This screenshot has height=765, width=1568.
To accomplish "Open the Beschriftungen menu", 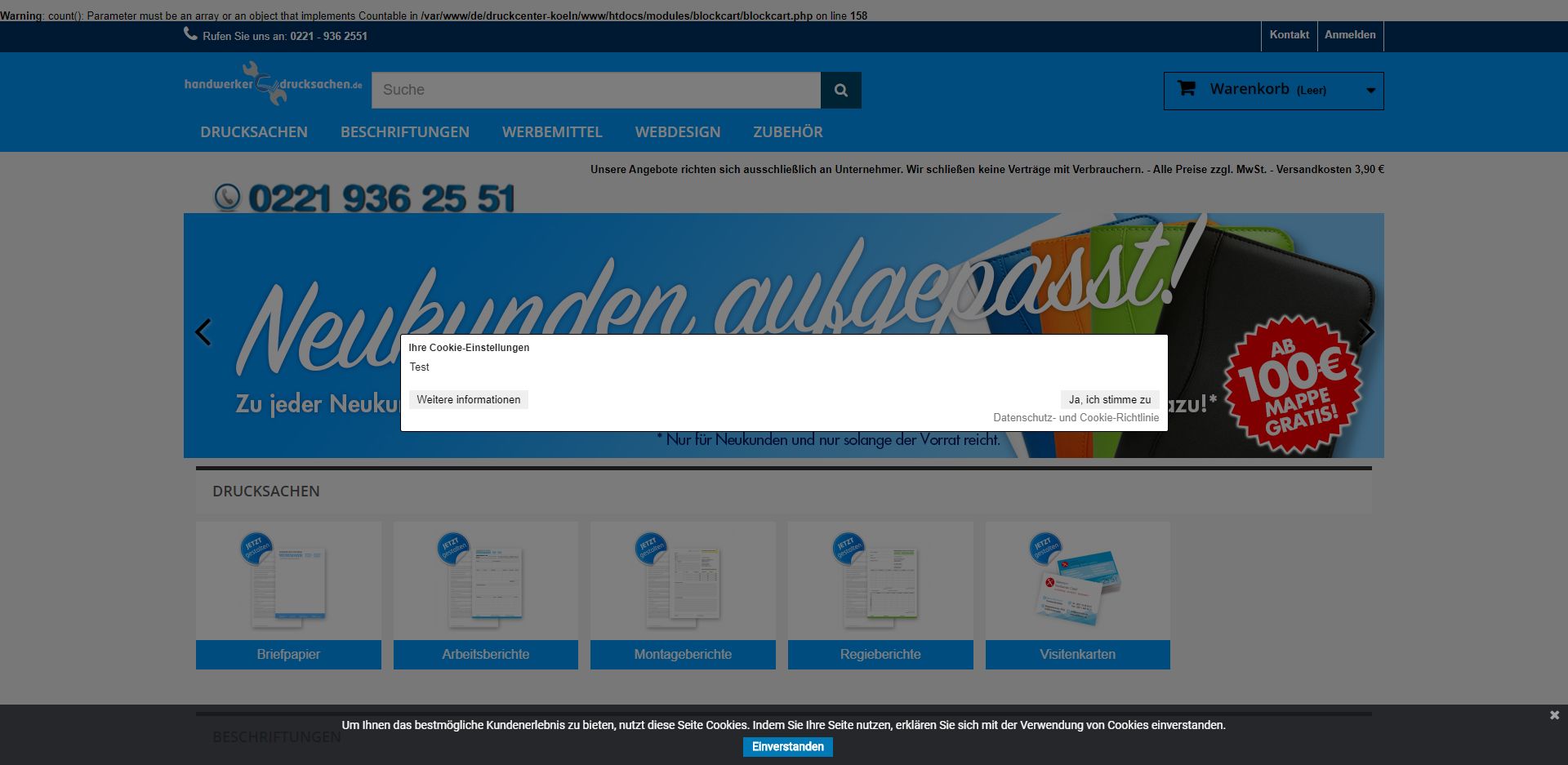I will click(x=405, y=132).
